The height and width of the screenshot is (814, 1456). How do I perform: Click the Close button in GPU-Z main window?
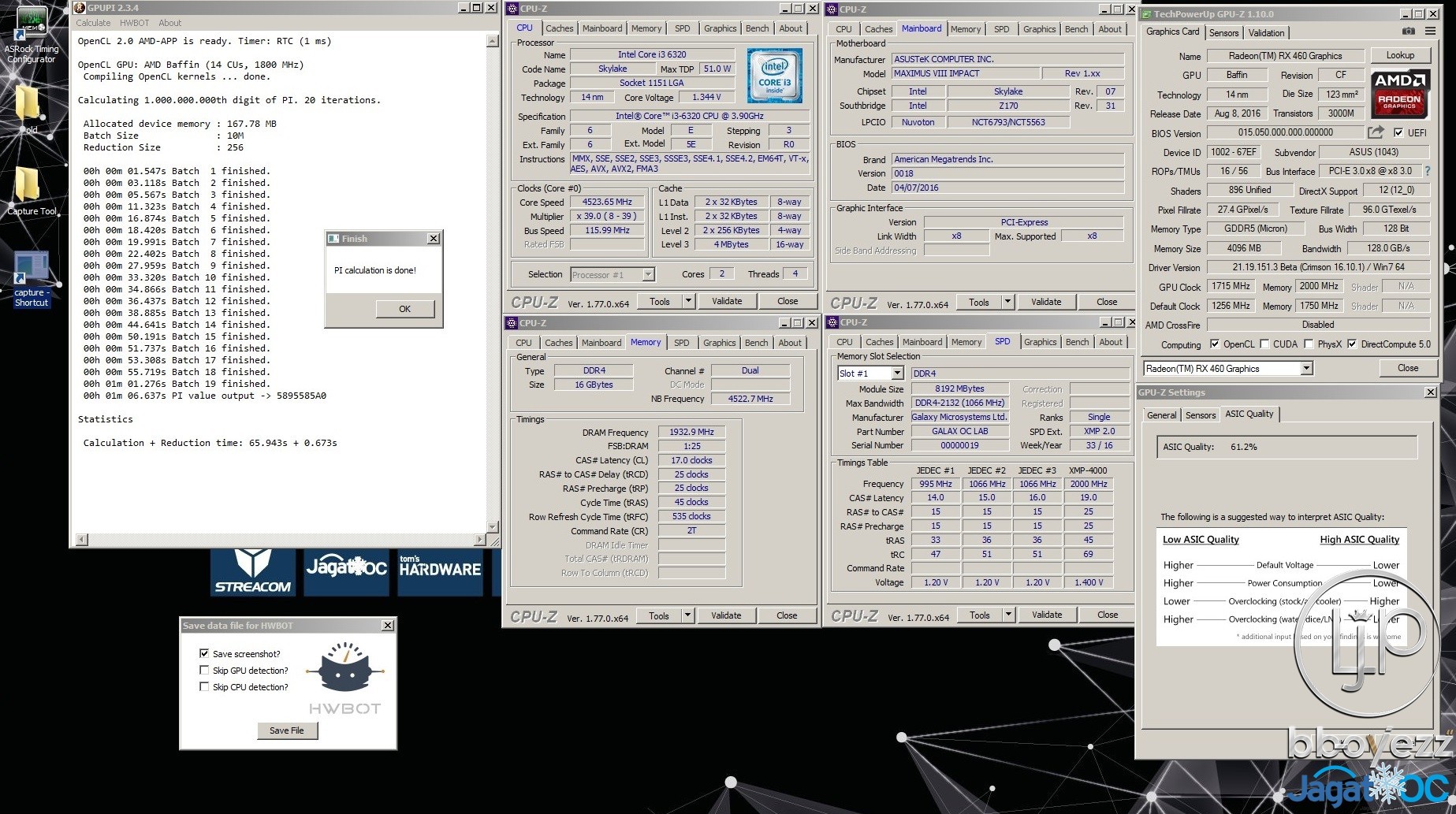1408,368
